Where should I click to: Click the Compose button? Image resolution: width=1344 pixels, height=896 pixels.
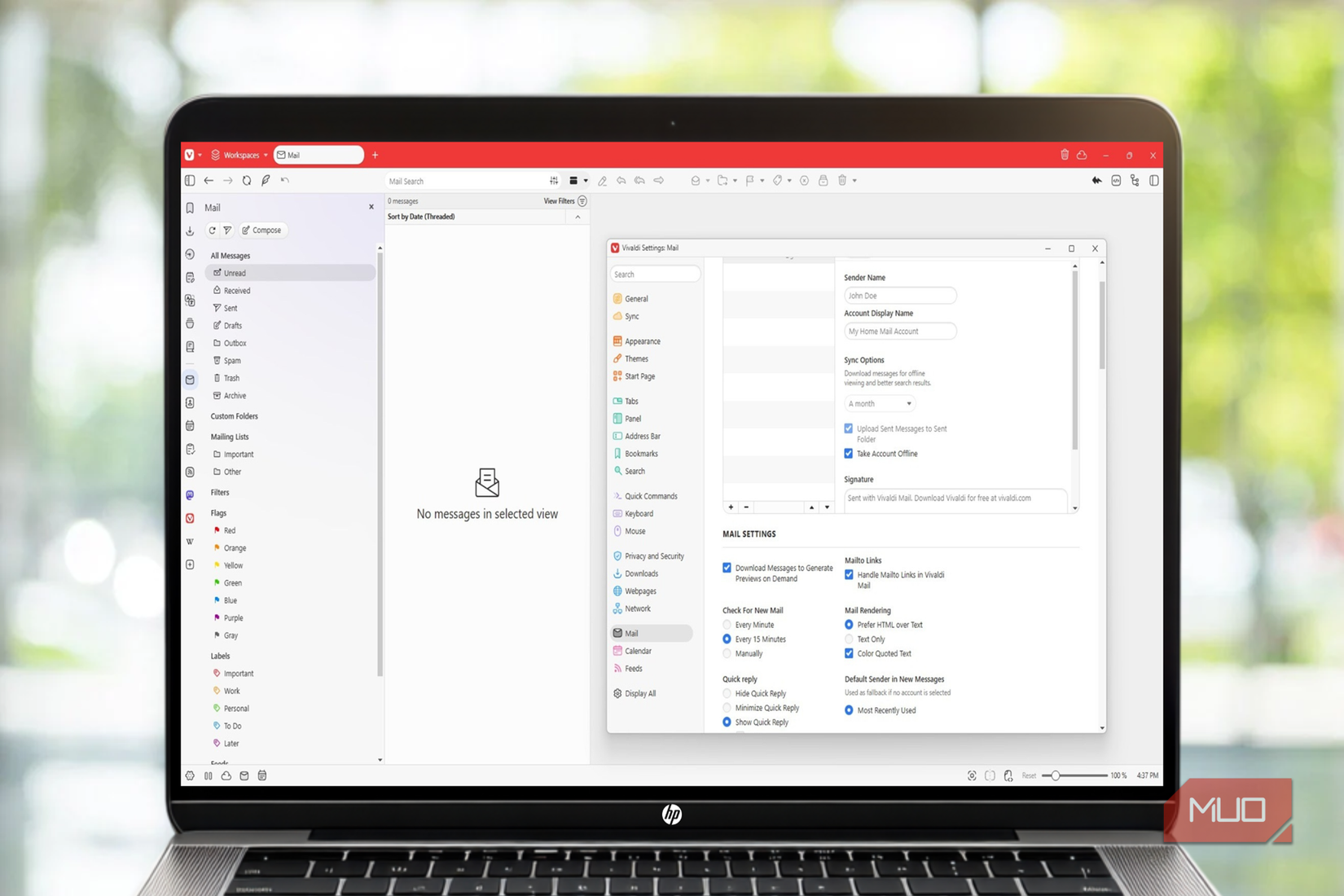[261, 231]
